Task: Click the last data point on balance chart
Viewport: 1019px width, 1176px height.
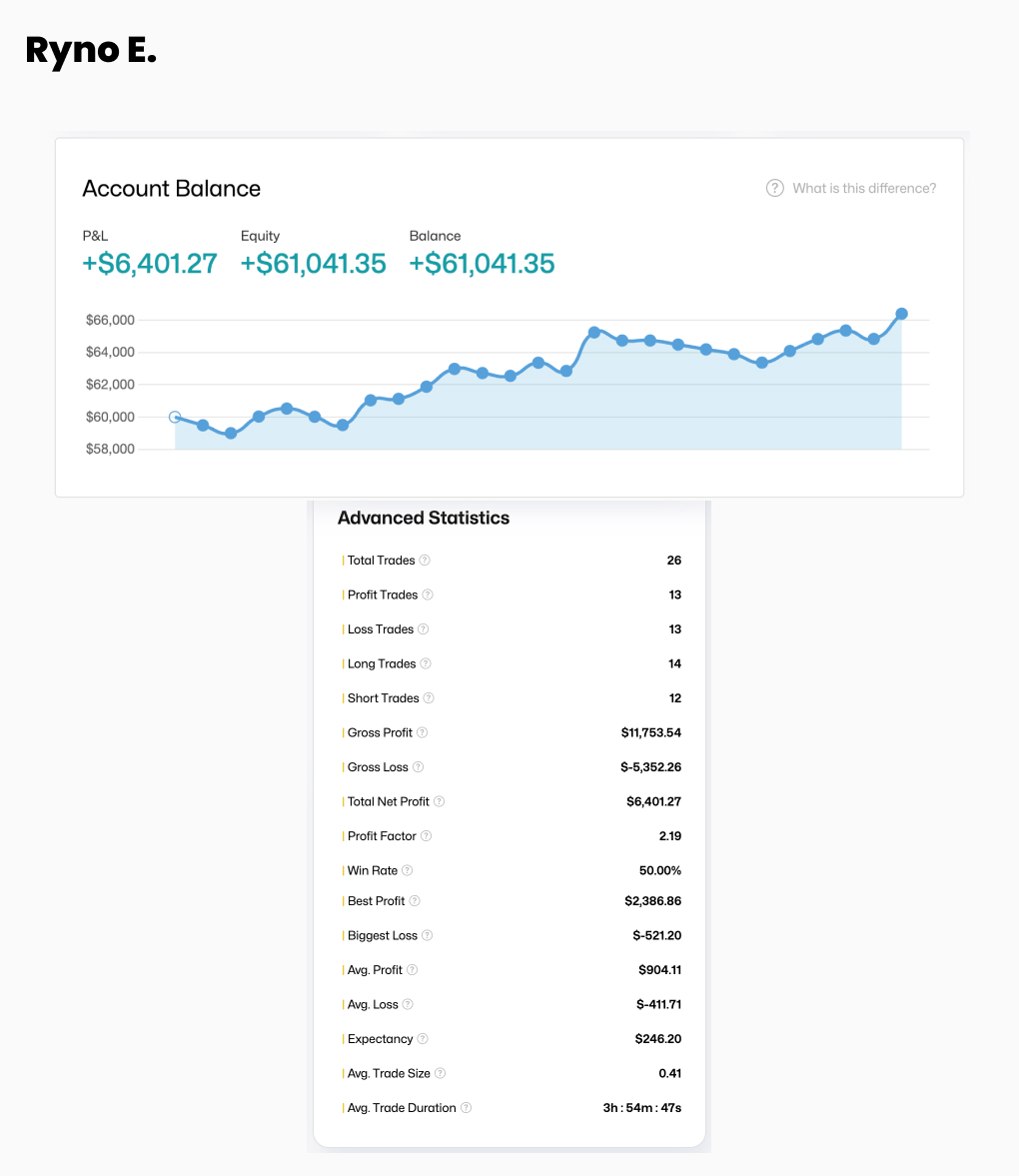Action: 901,314
